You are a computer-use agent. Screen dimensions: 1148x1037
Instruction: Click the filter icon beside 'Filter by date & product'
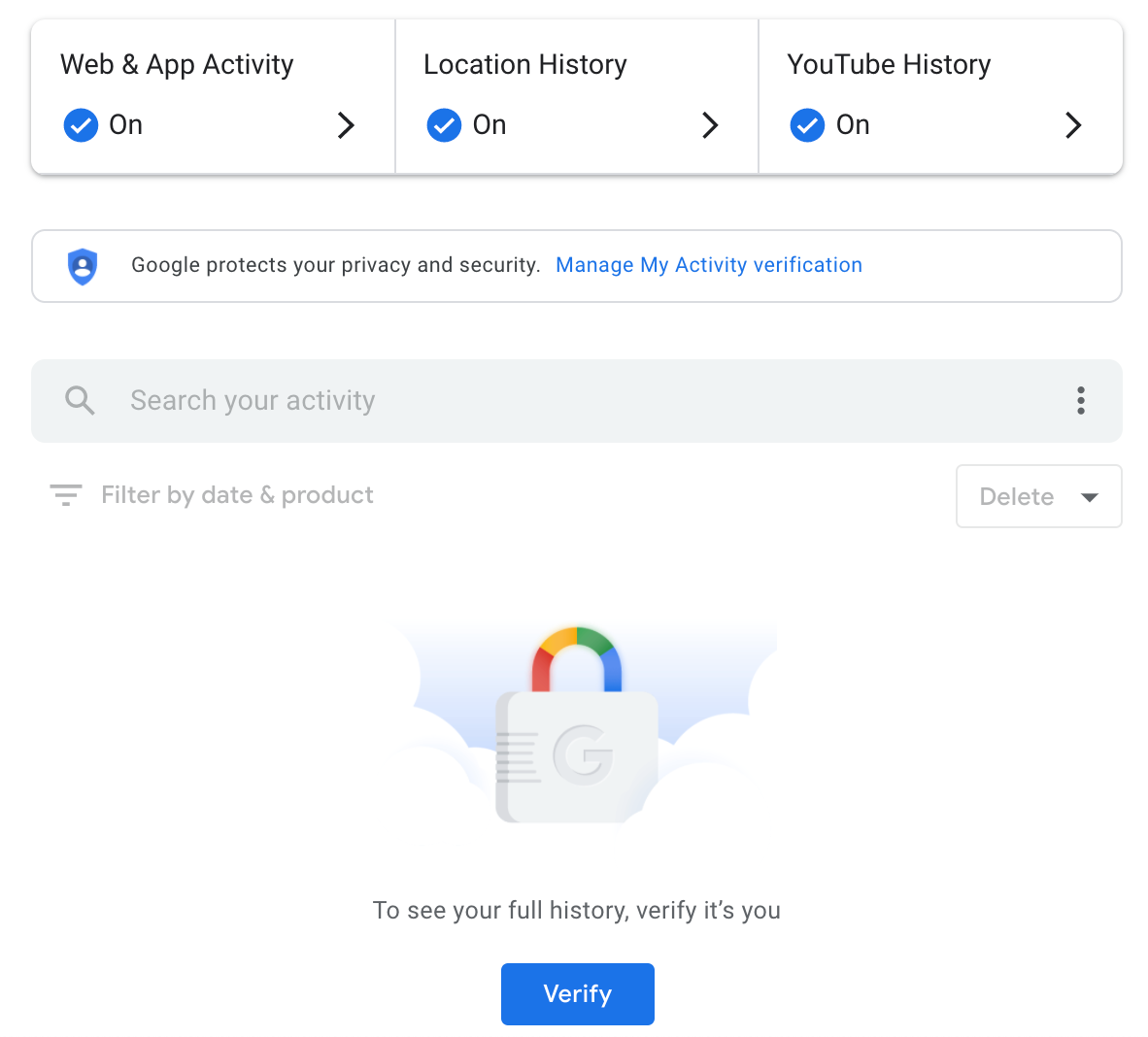(x=65, y=494)
